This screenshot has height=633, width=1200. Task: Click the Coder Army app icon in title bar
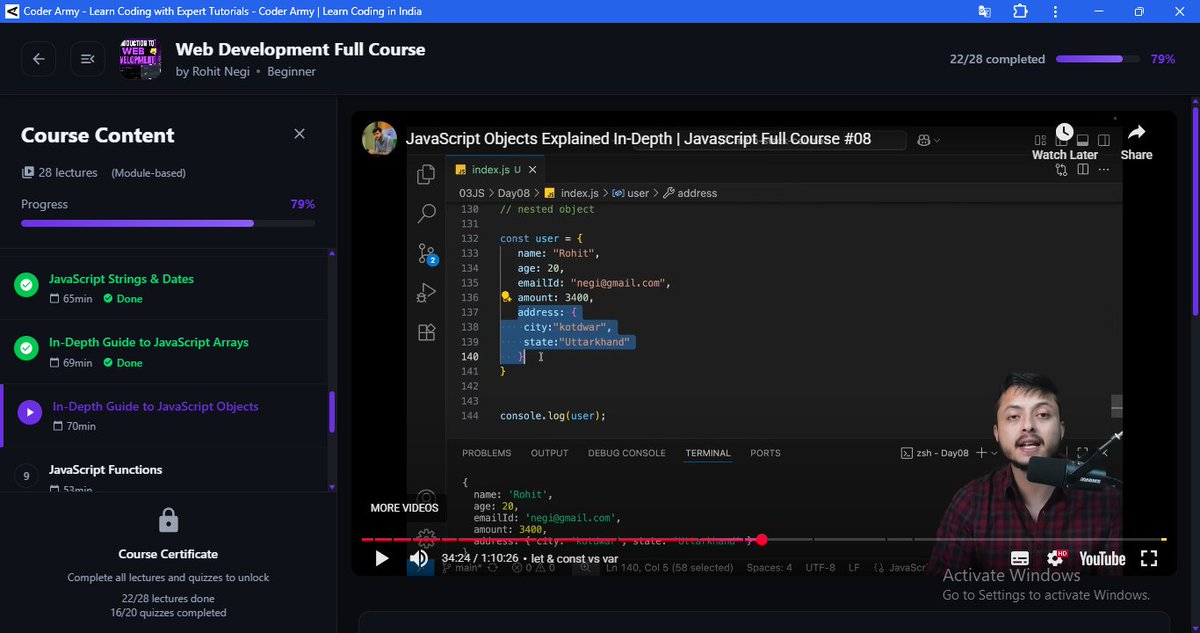pyautogui.click(x=14, y=11)
